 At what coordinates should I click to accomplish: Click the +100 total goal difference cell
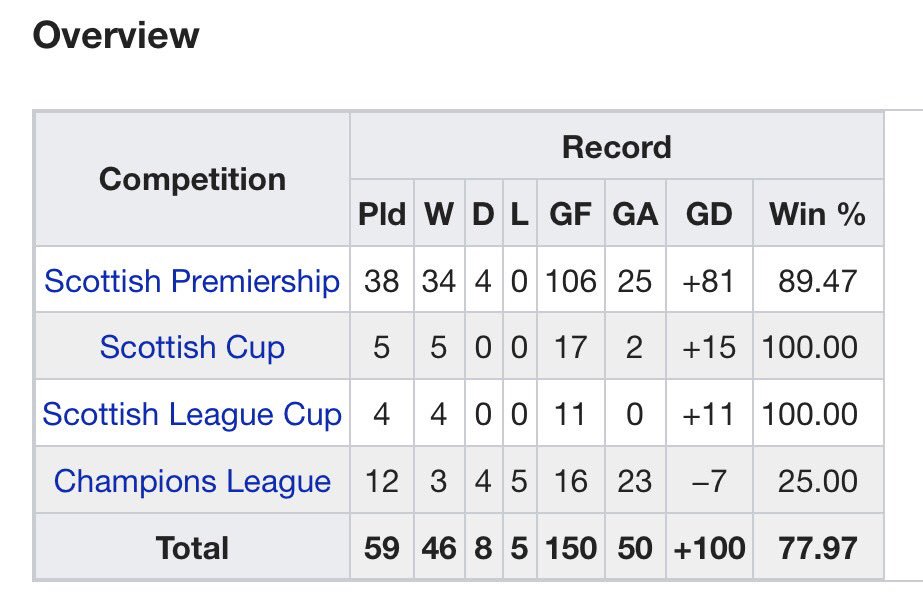click(x=709, y=548)
